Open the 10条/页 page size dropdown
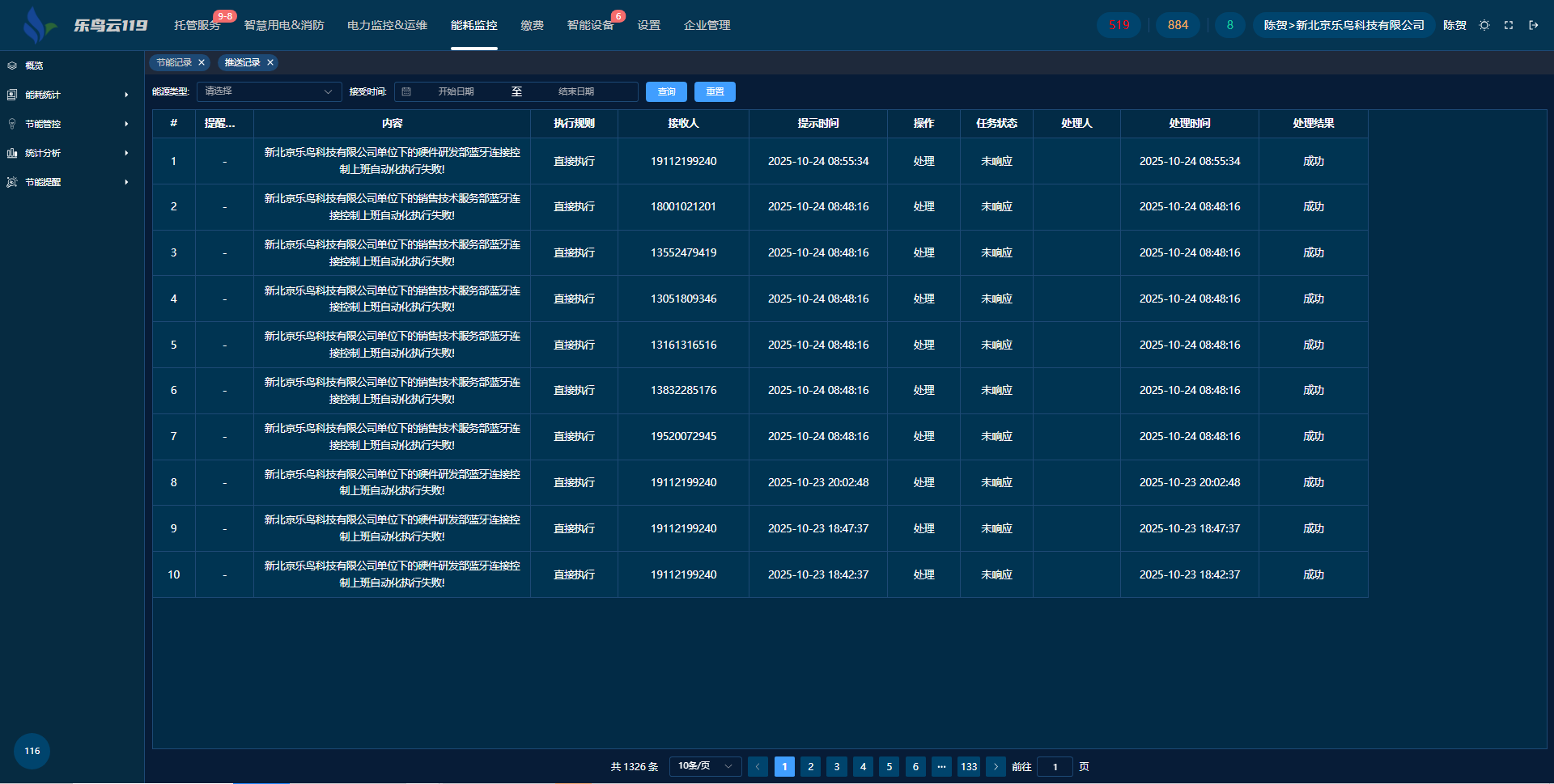 (x=705, y=766)
